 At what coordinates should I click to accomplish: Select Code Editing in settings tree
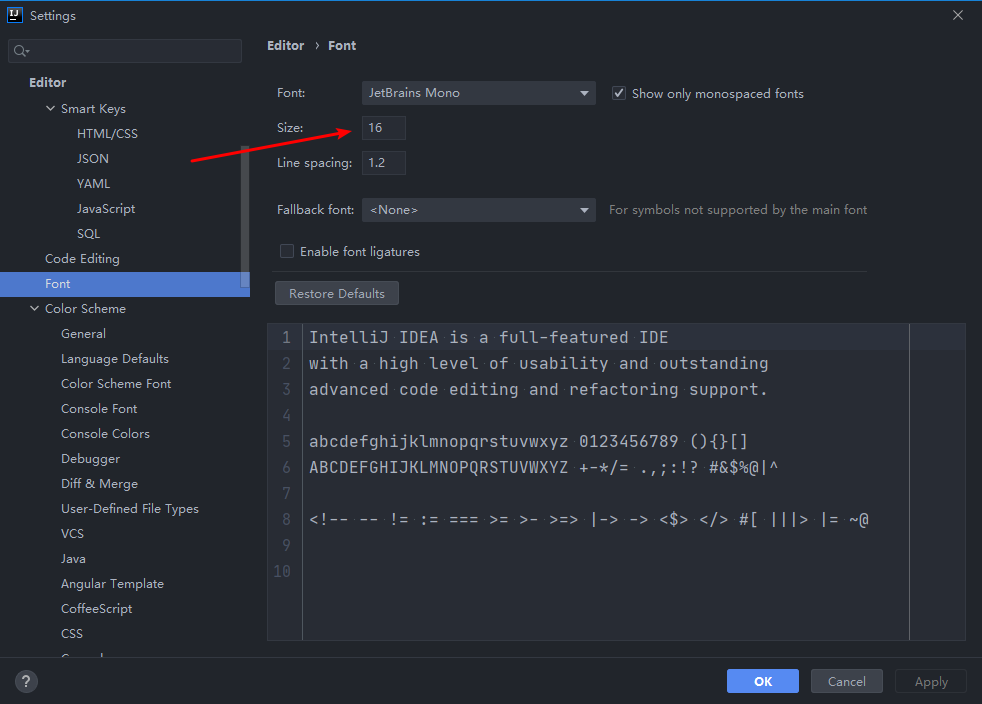coord(82,259)
